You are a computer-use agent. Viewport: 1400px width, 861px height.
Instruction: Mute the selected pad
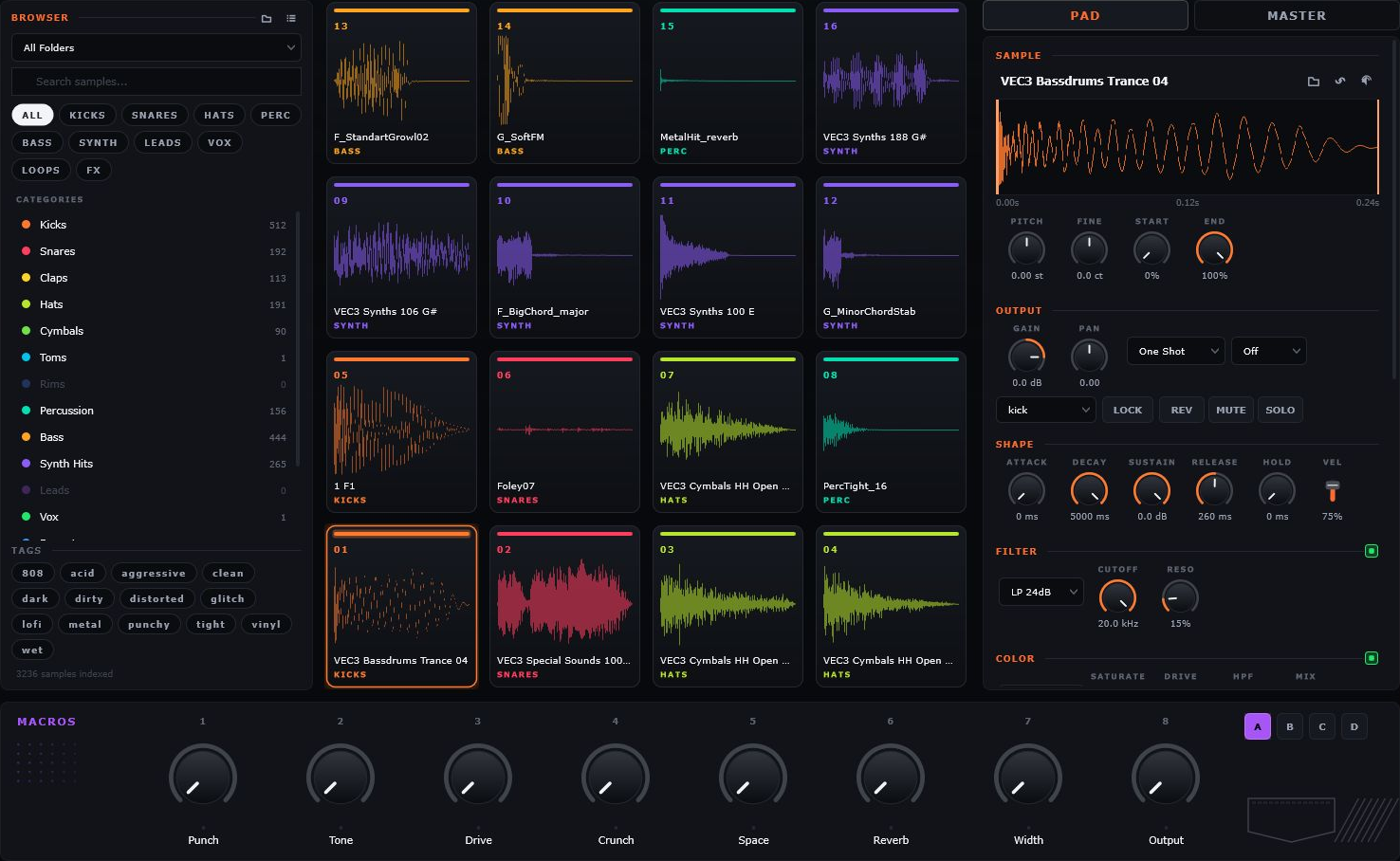pyautogui.click(x=1230, y=410)
